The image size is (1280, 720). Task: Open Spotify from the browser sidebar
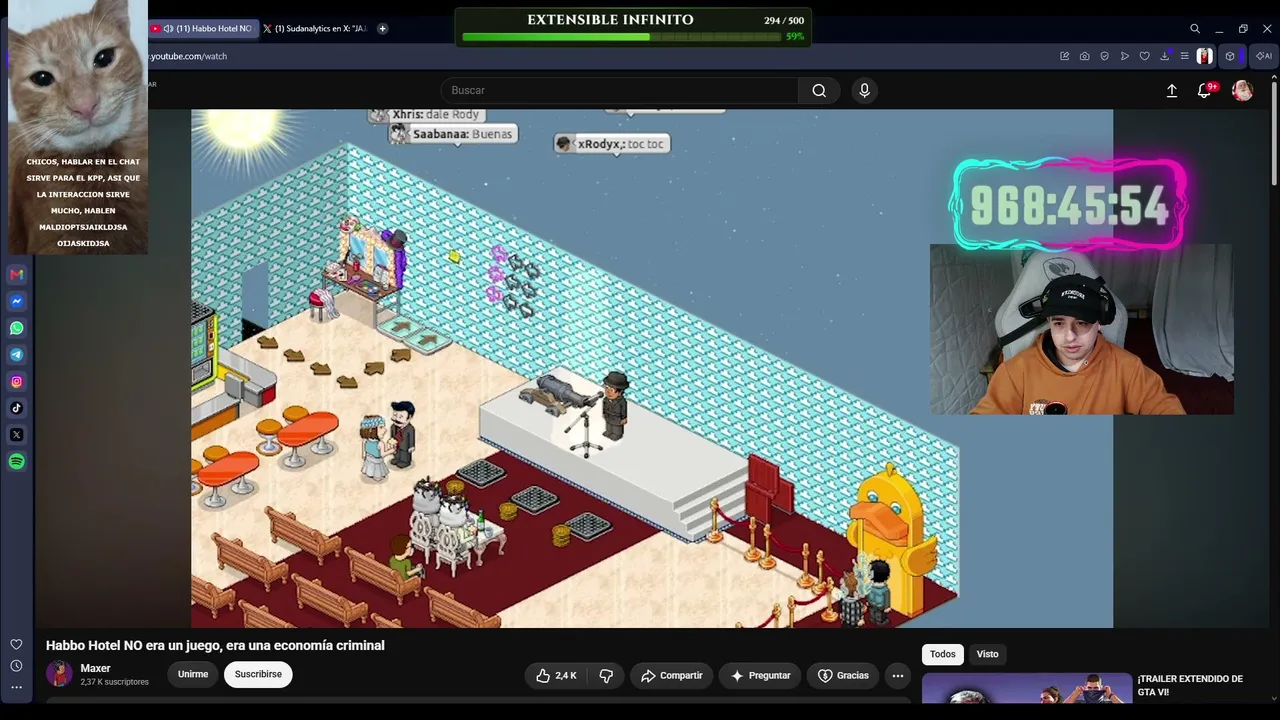pyautogui.click(x=17, y=461)
